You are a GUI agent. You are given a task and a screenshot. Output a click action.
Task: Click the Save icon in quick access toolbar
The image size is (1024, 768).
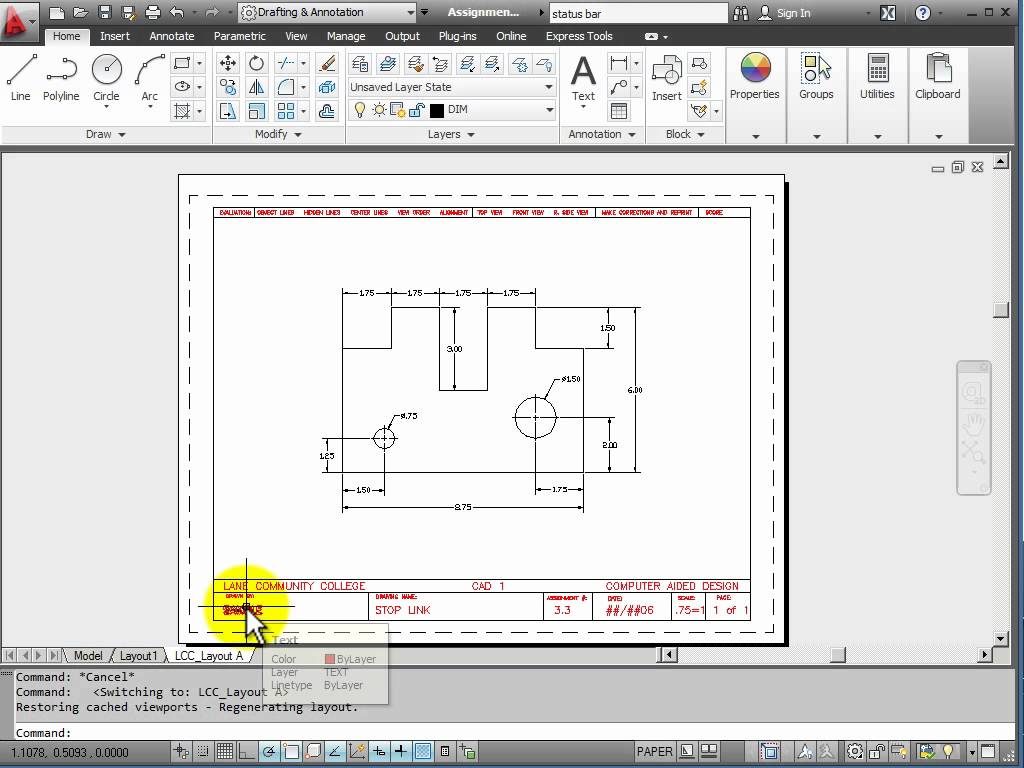pyautogui.click(x=104, y=12)
